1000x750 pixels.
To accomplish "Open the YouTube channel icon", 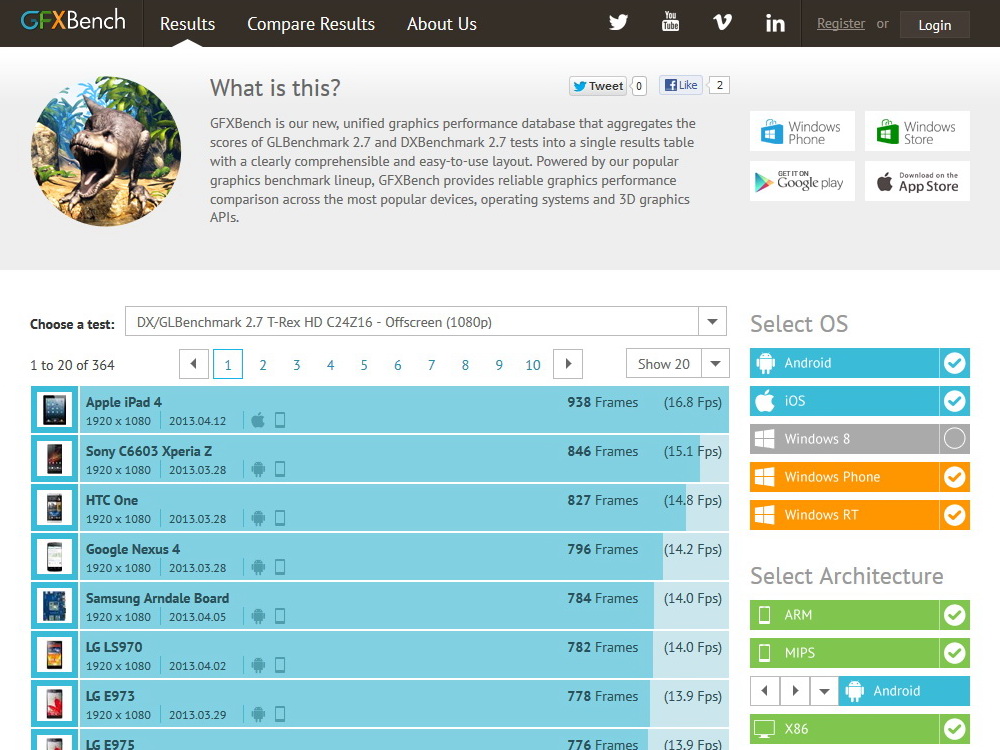I will [670, 22].
